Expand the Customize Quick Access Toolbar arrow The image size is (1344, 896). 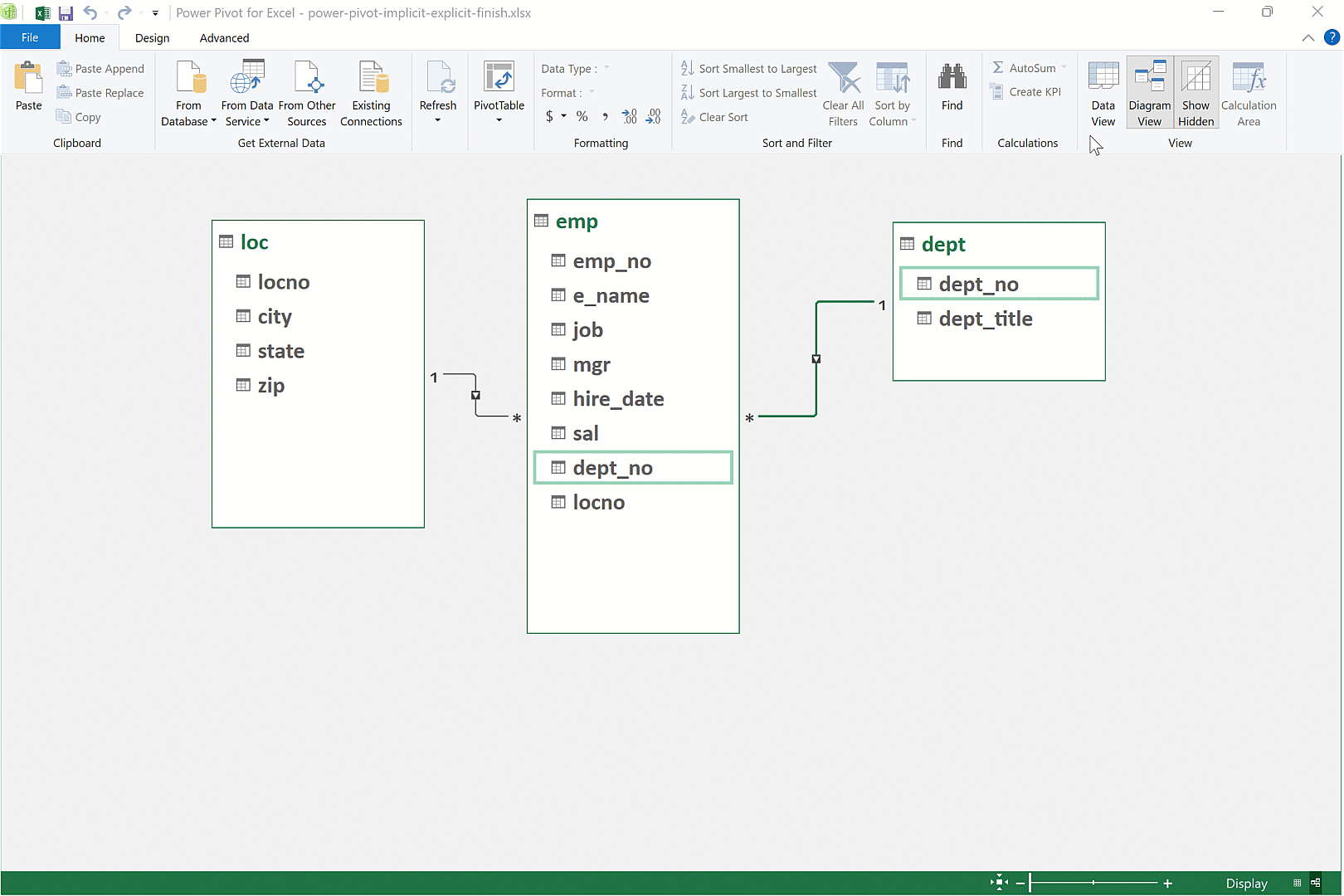[x=155, y=13]
